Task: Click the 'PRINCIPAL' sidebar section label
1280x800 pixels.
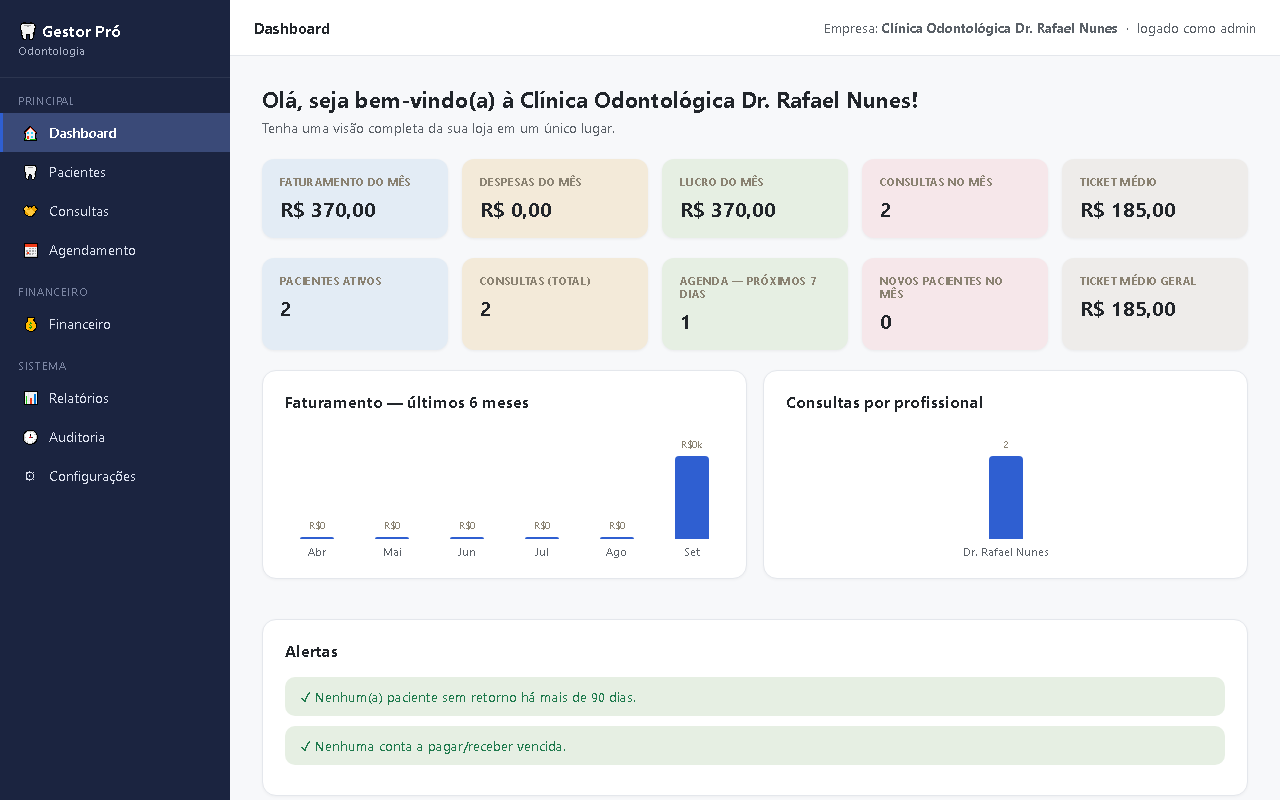Action: (x=46, y=101)
